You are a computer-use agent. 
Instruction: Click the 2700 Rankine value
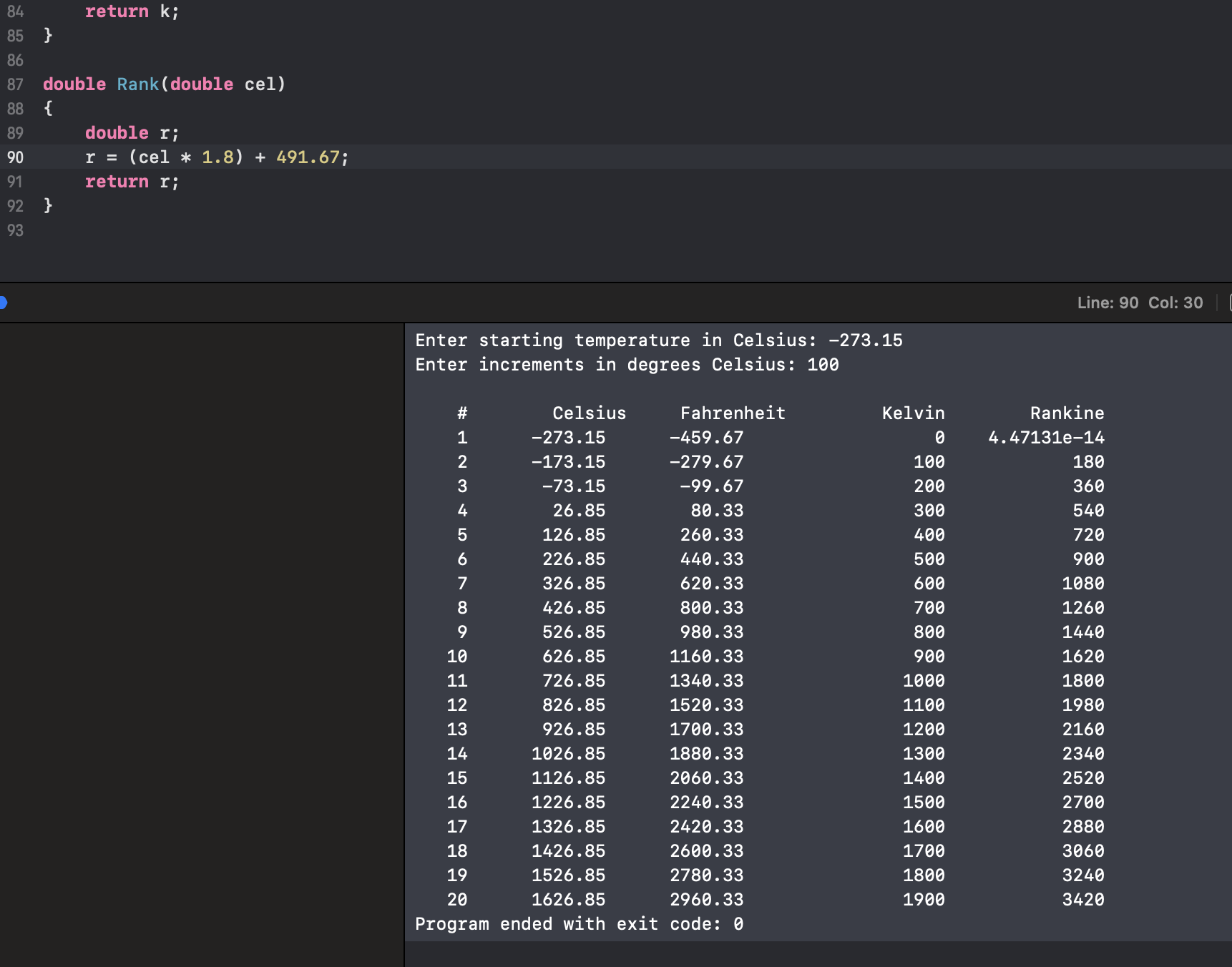pos(1083,802)
